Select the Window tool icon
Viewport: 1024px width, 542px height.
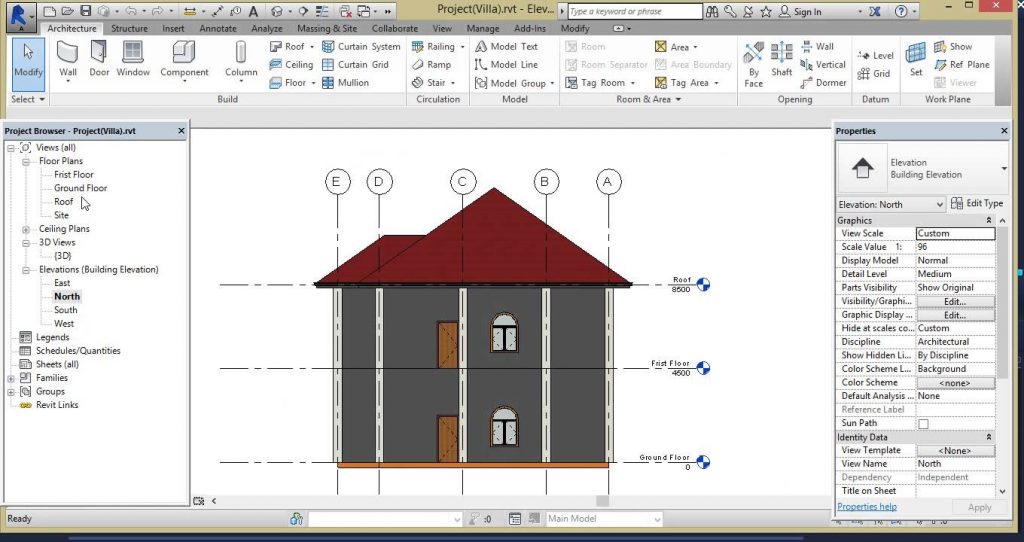133,56
